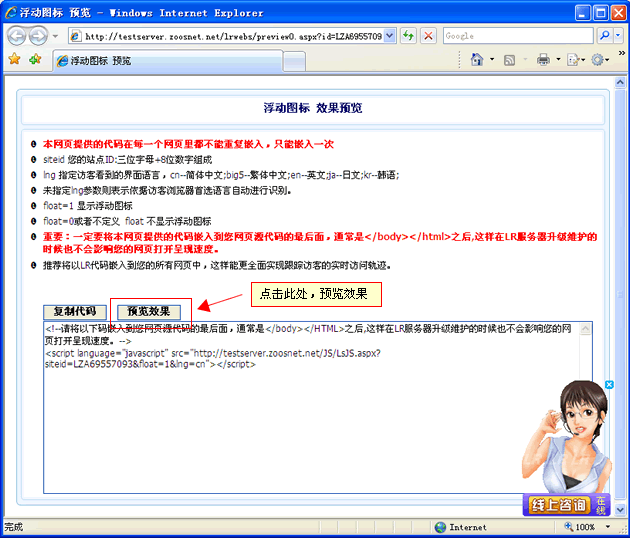630x538 pixels.
Task: Click the Refresh page icon
Action: (408, 35)
